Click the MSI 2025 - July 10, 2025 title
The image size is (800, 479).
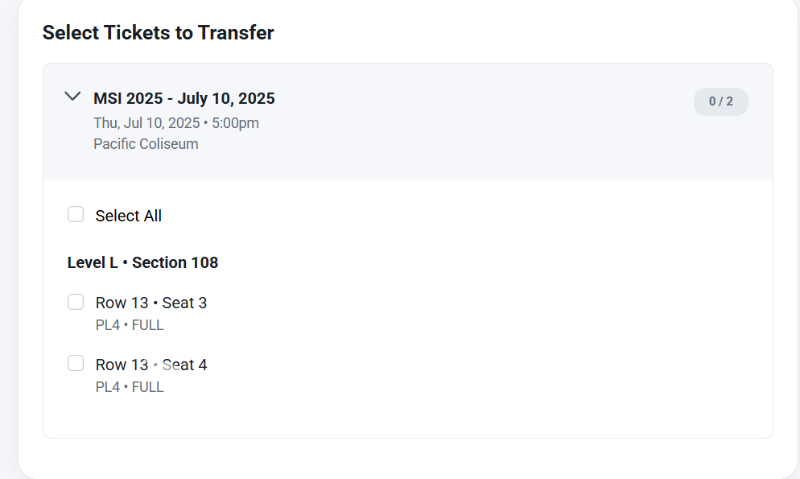pos(184,98)
